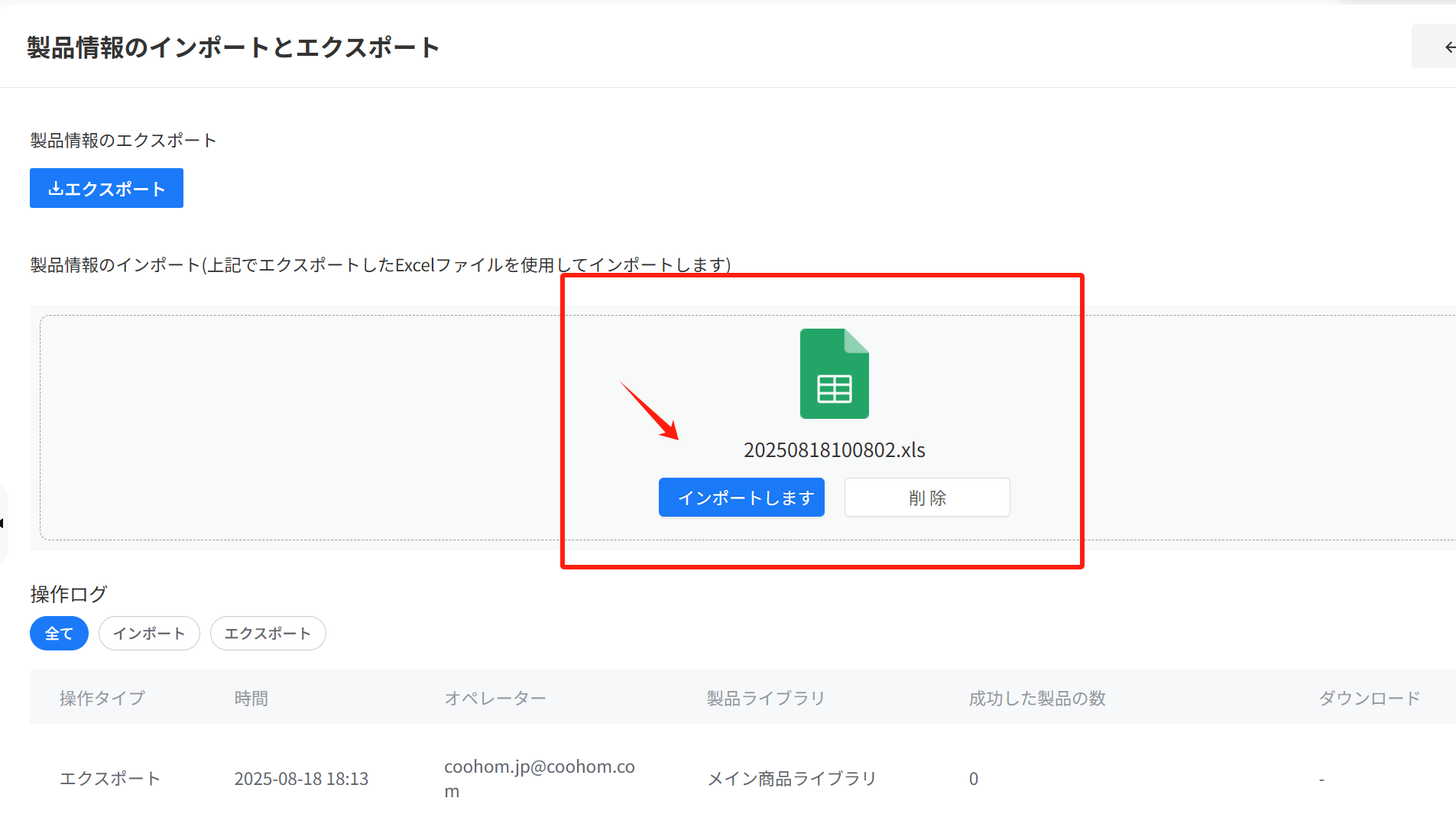Click the blue エクスポート button
This screenshot has height=814, width=1456.
coord(106,188)
